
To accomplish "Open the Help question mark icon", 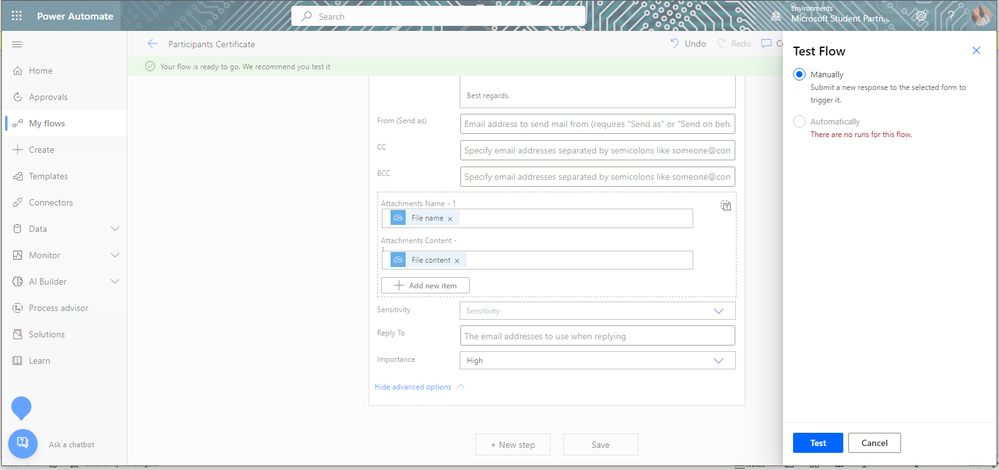I will [951, 16].
